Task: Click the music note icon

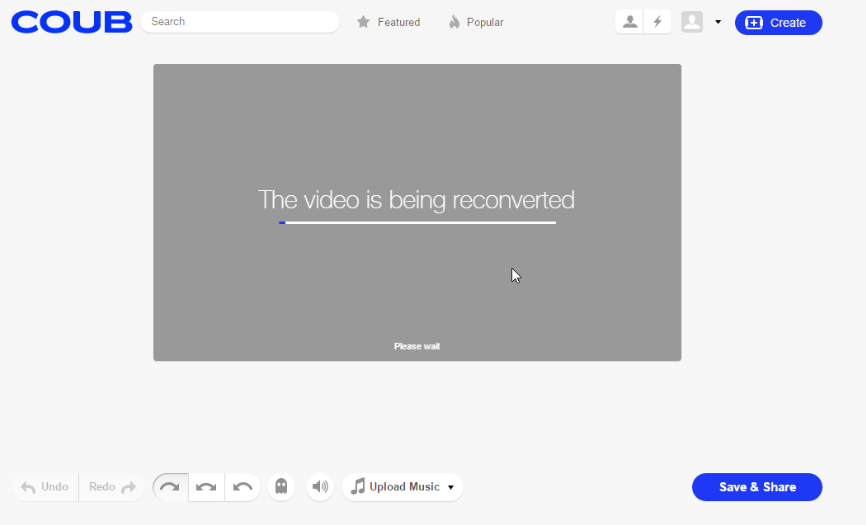Action: (358, 487)
